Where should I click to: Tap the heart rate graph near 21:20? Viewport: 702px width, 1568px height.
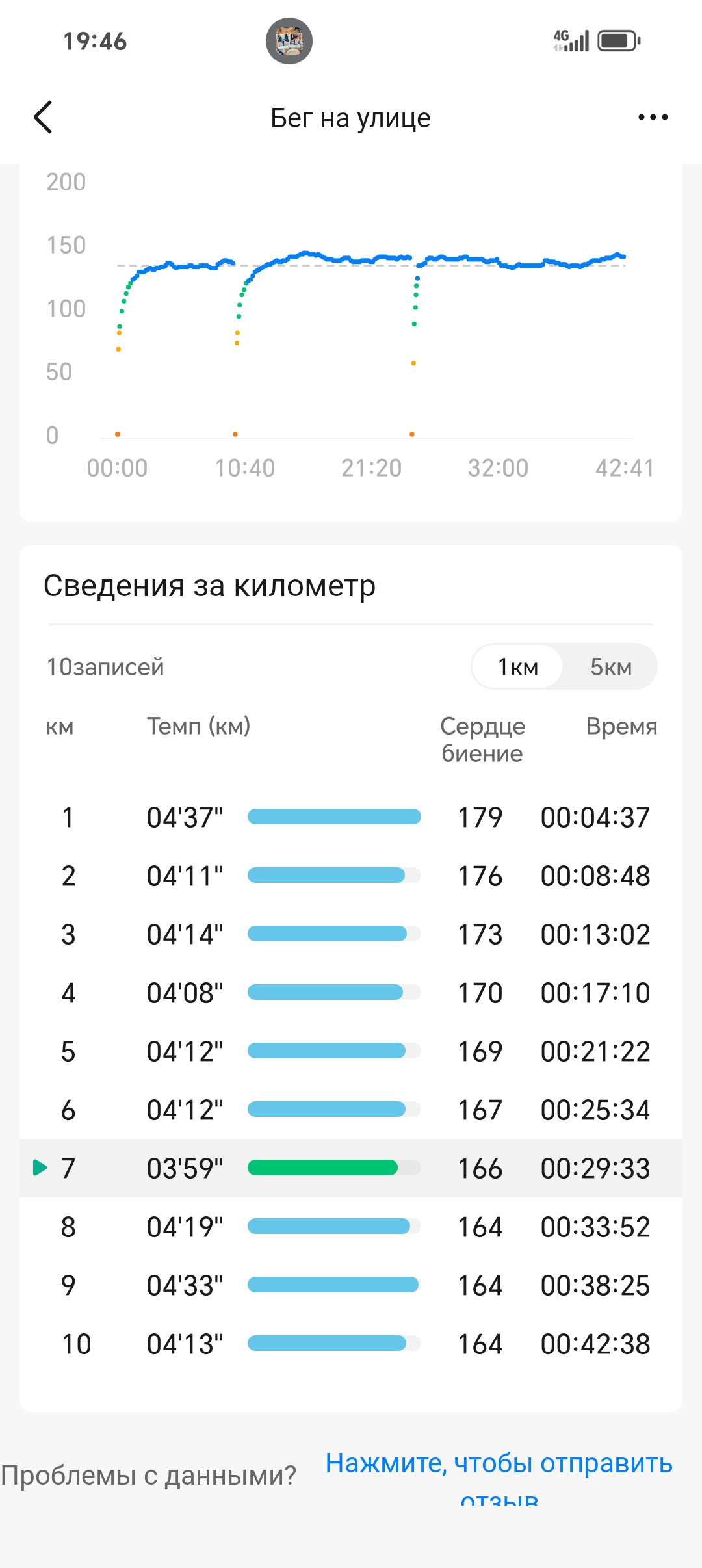[x=372, y=260]
